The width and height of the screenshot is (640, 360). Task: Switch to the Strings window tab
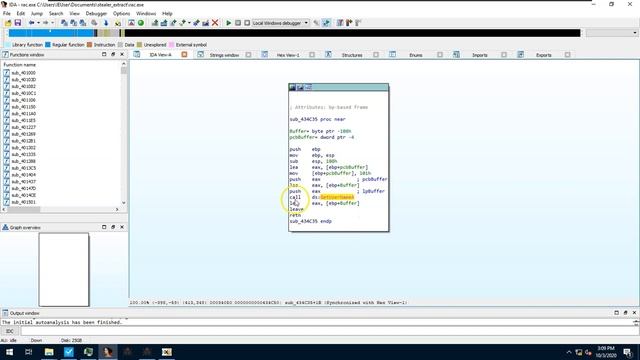click(x=224, y=55)
